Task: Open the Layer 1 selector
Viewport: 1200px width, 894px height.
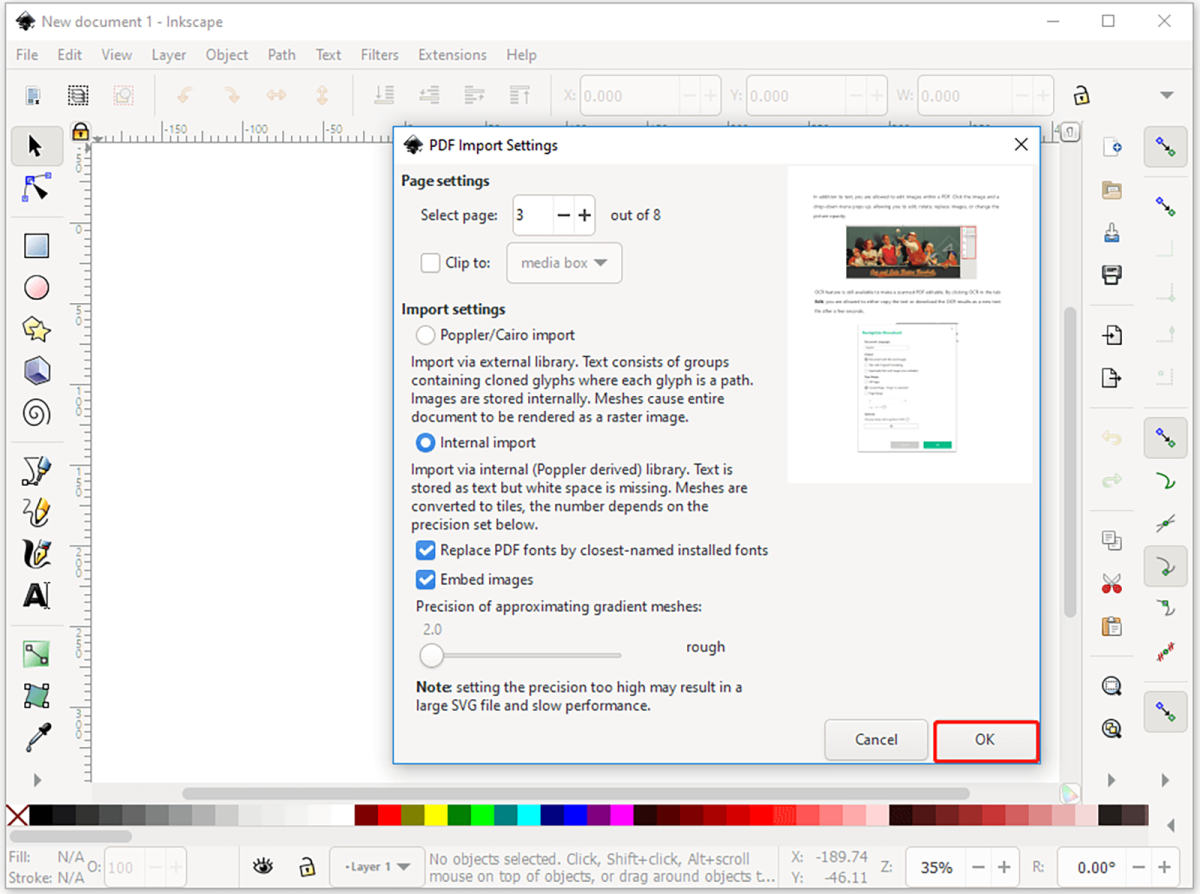Action: pos(377,866)
